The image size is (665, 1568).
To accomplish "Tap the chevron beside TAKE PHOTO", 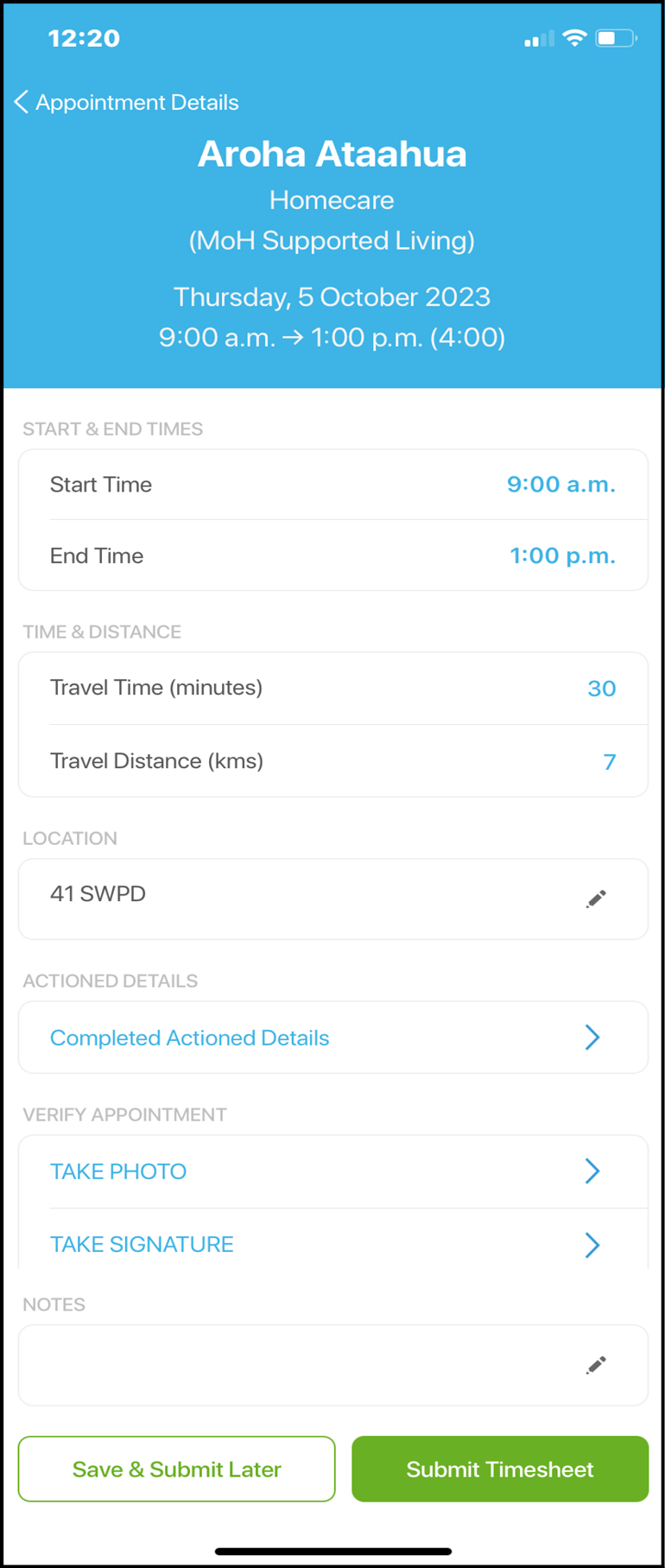I will click(x=592, y=1171).
